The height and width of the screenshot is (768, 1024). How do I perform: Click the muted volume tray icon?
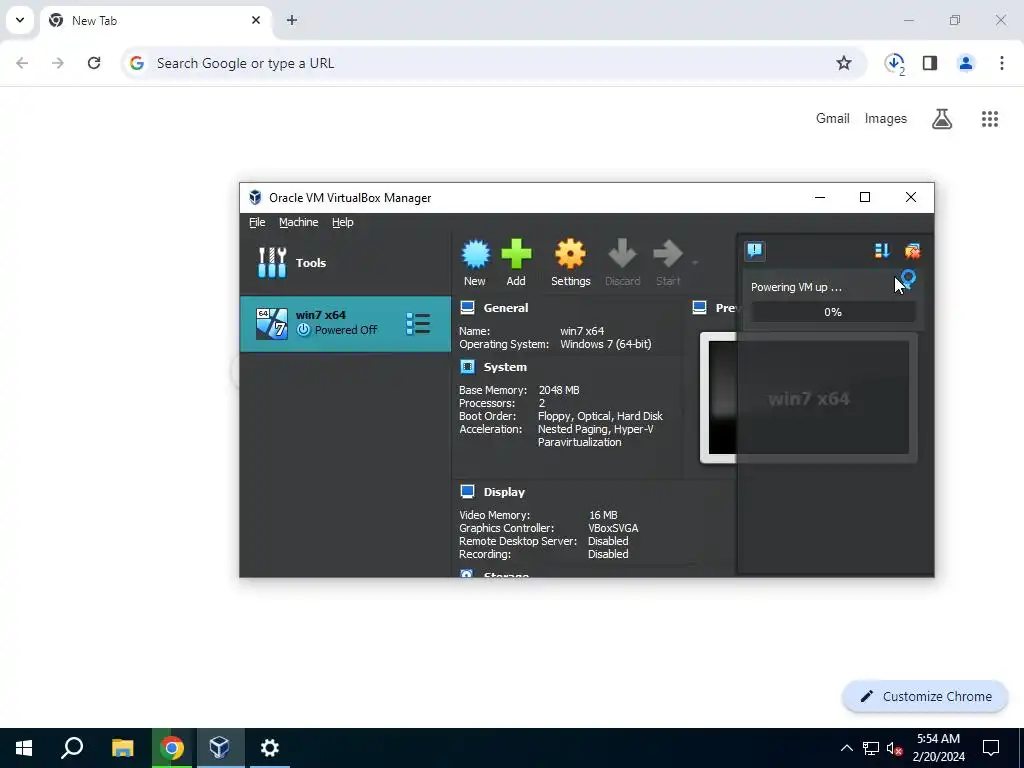[x=894, y=748]
